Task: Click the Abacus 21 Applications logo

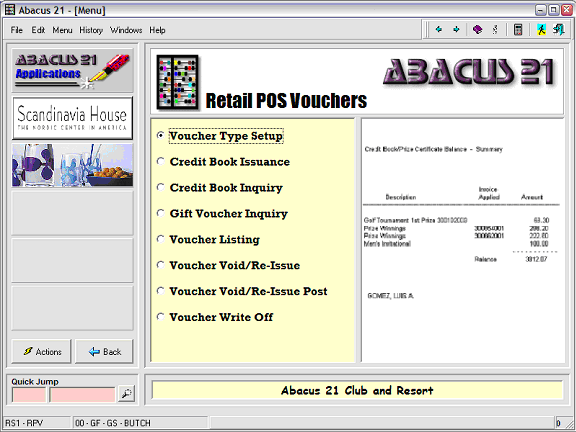Action: pos(72,71)
